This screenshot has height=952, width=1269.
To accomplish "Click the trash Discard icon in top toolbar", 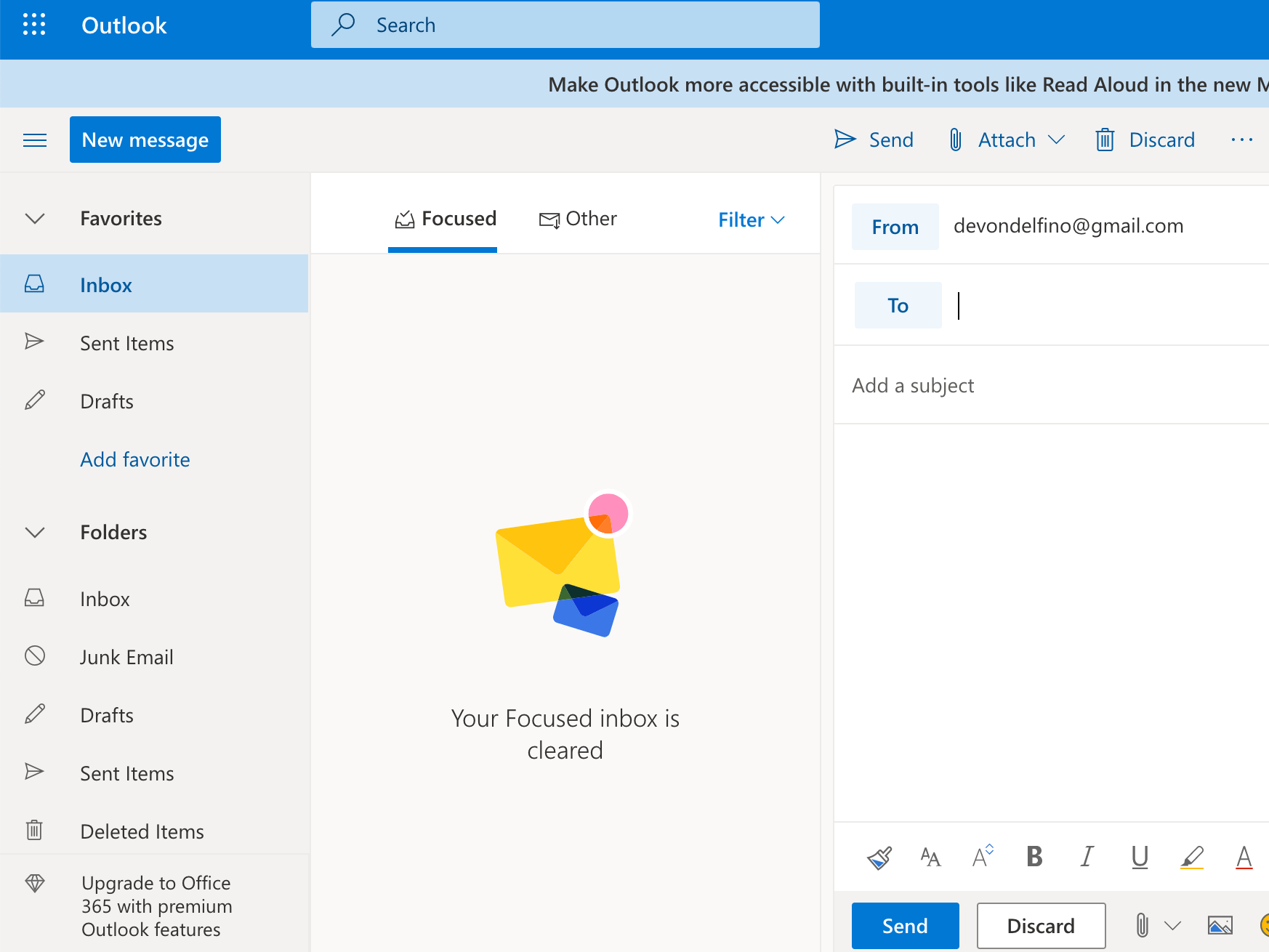I will (x=1105, y=140).
